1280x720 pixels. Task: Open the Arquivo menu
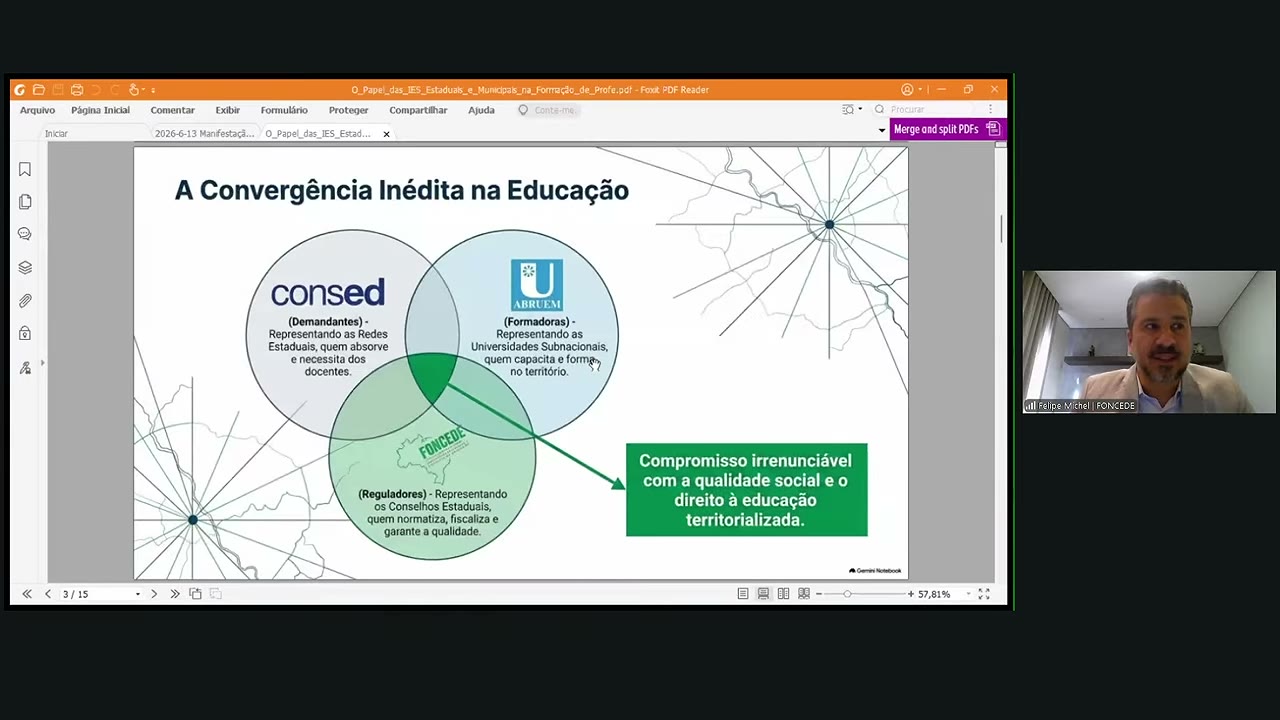[37, 110]
